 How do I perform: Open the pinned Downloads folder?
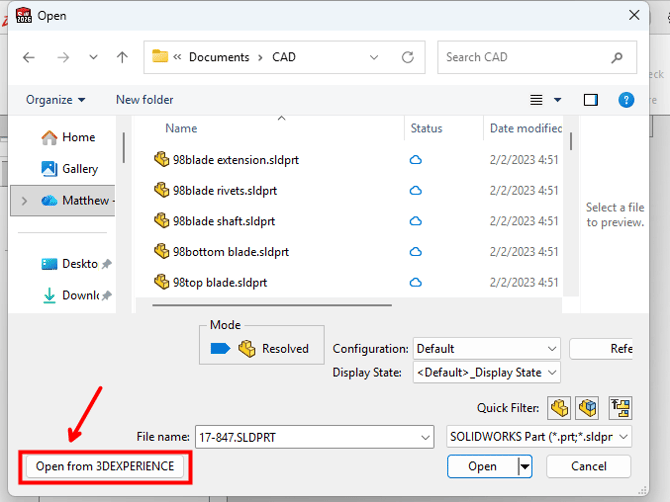[x=71, y=295]
